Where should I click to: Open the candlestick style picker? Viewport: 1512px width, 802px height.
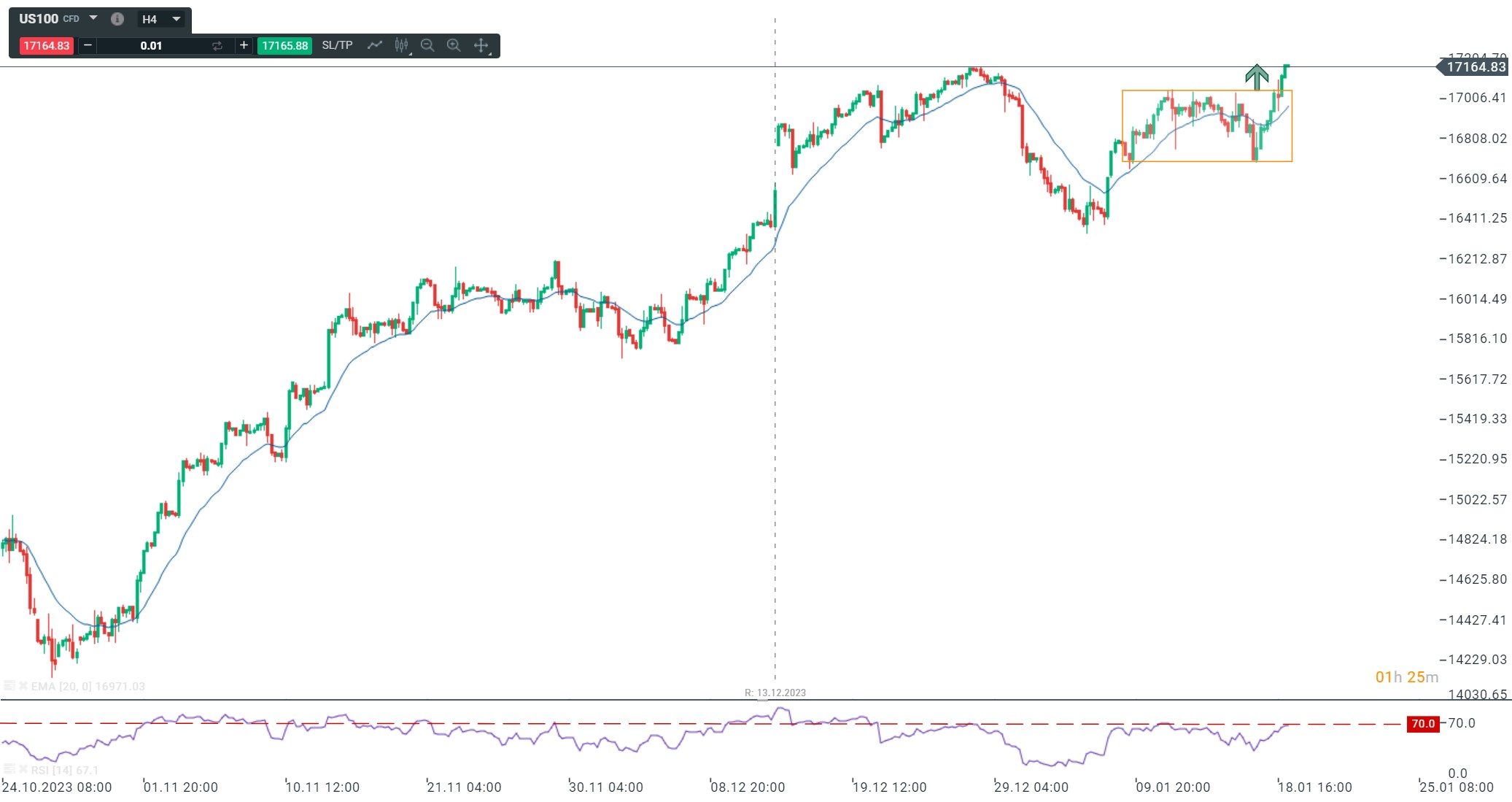401,45
